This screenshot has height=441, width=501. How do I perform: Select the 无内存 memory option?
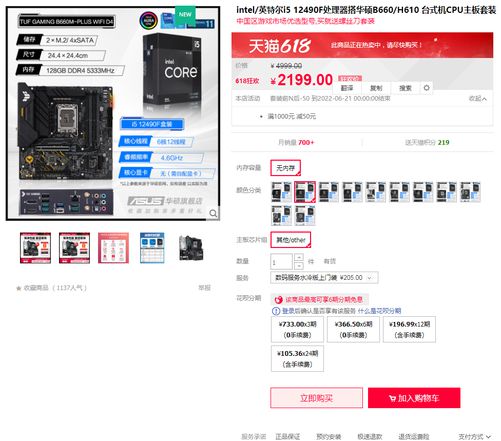286,168
